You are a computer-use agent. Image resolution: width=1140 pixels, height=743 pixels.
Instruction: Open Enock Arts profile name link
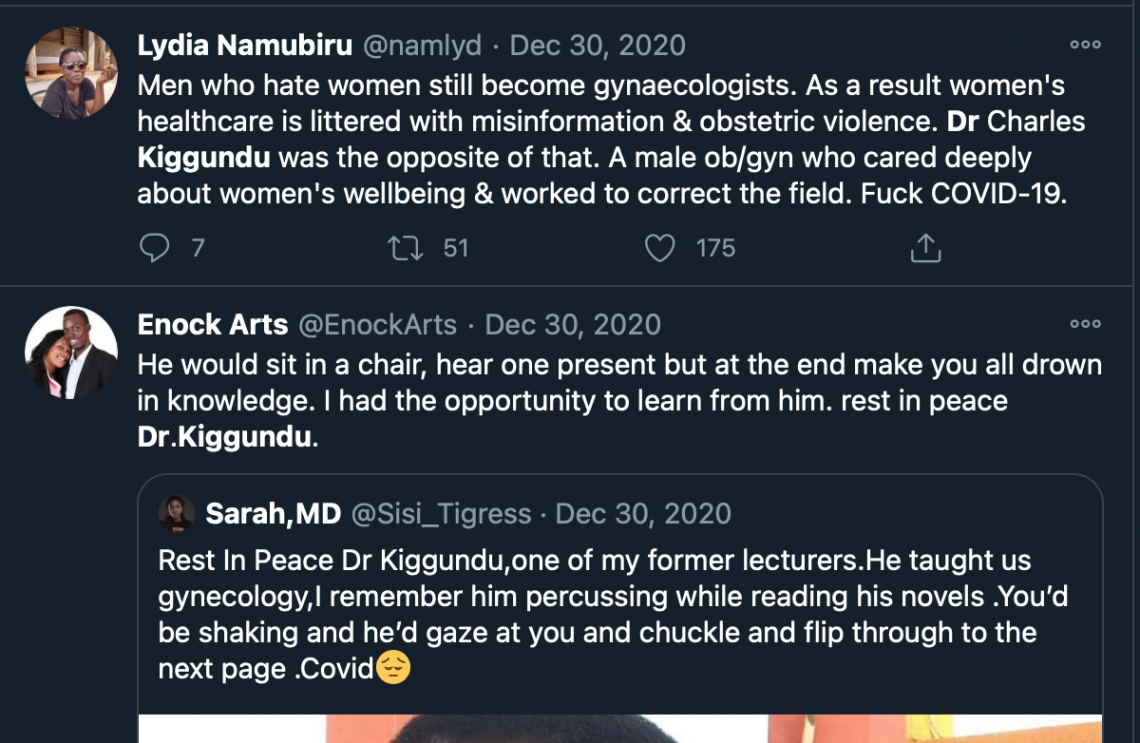click(212, 325)
